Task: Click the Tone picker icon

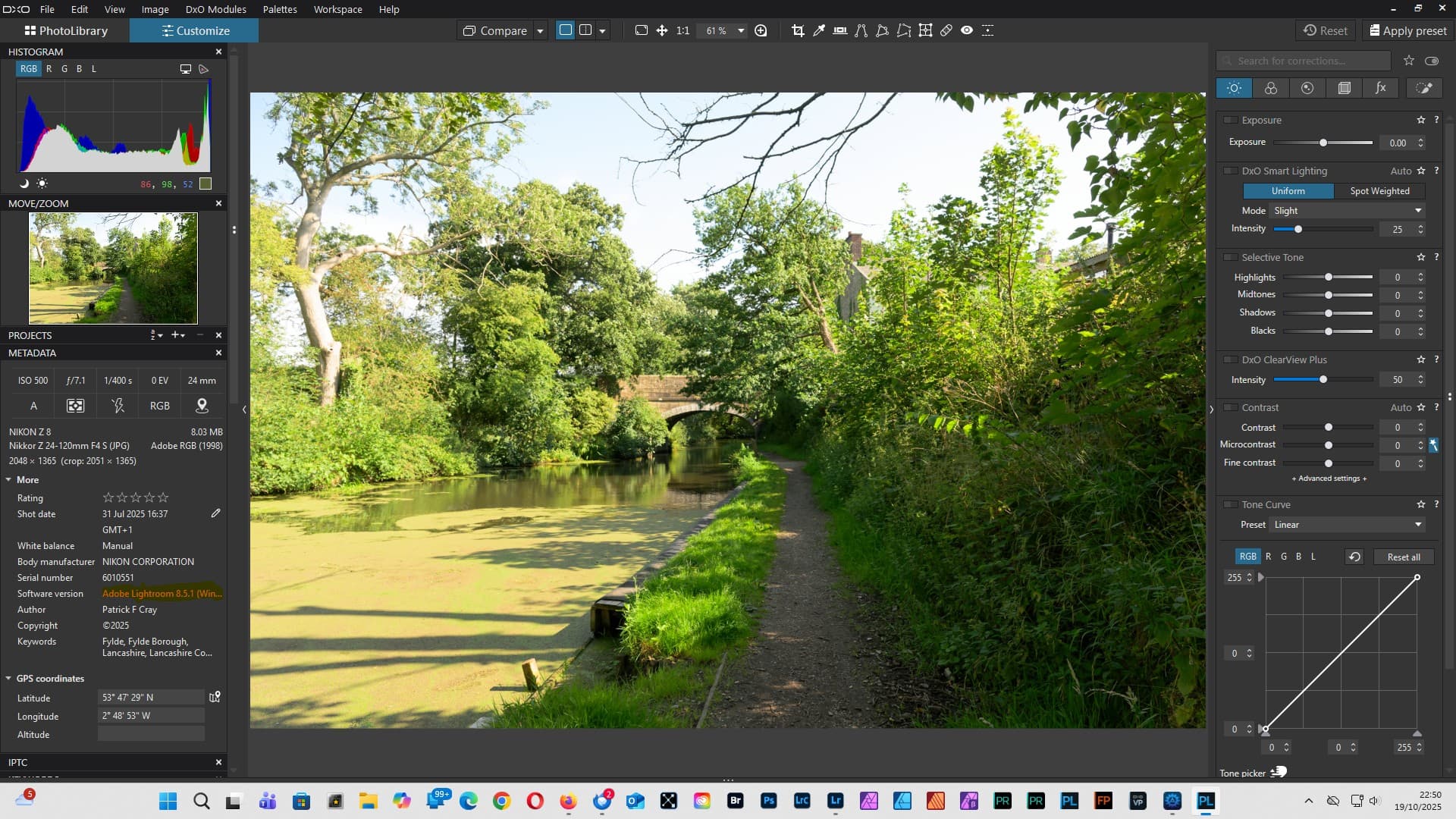Action: click(1279, 772)
